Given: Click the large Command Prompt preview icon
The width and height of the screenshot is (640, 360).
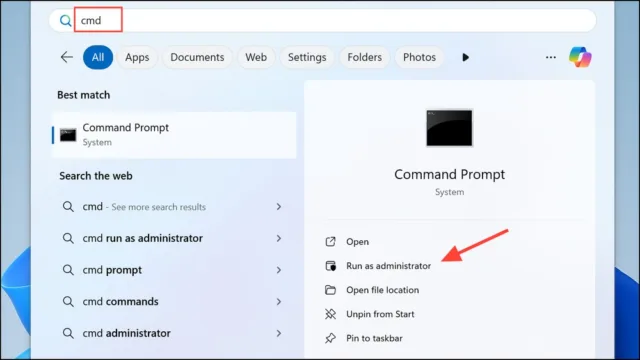Looking at the screenshot, I should pyautogui.click(x=449, y=128).
